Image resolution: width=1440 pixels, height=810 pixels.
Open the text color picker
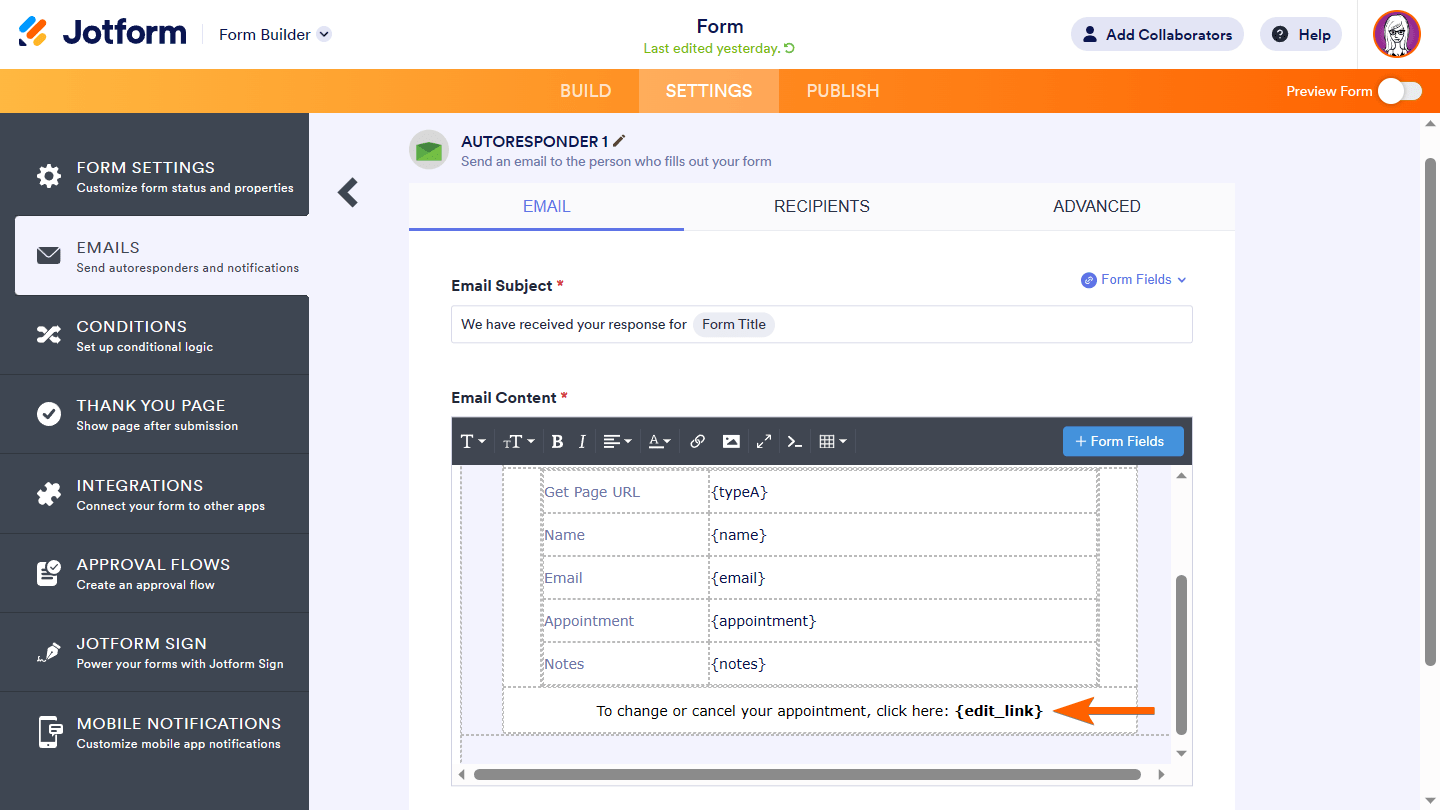pos(660,441)
